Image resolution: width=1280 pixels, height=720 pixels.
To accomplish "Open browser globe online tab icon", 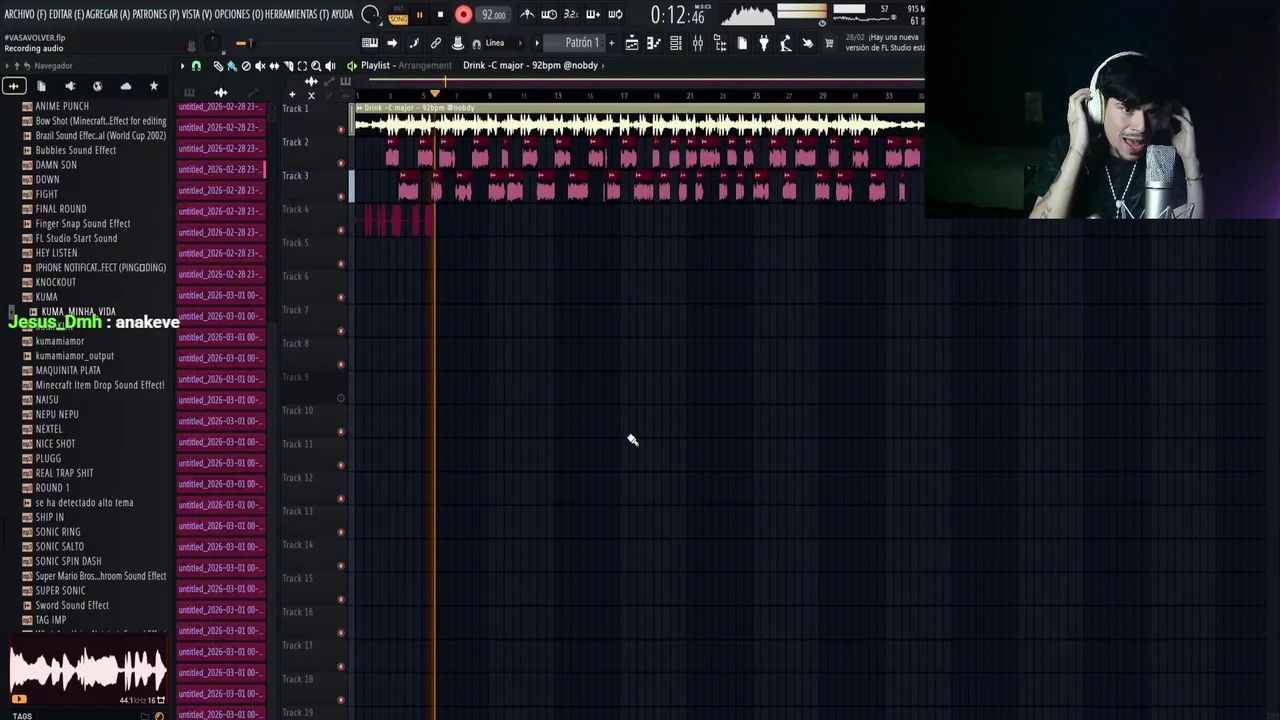I will pos(97,87).
